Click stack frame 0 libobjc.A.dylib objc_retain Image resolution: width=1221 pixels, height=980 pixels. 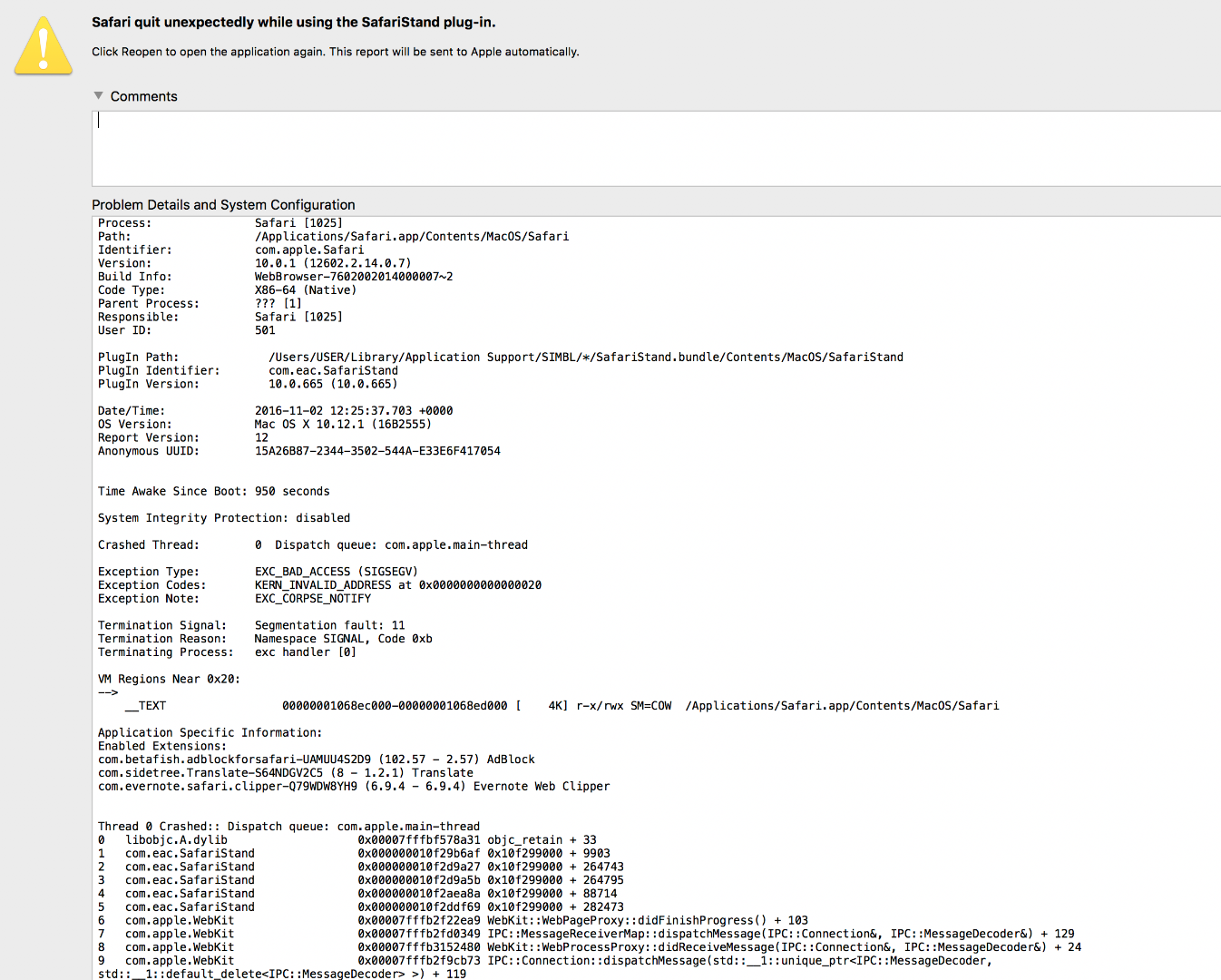(x=347, y=840)
